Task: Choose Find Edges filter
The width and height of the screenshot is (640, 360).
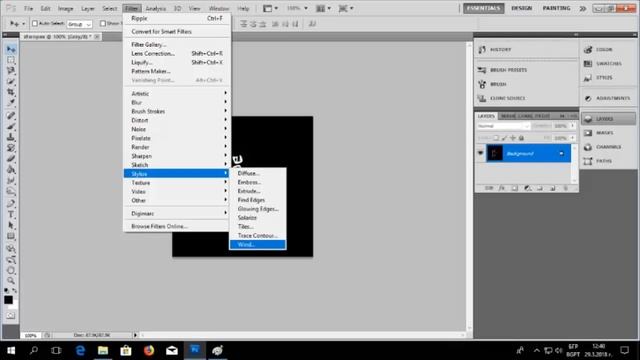Action: (x=258, y=200)
